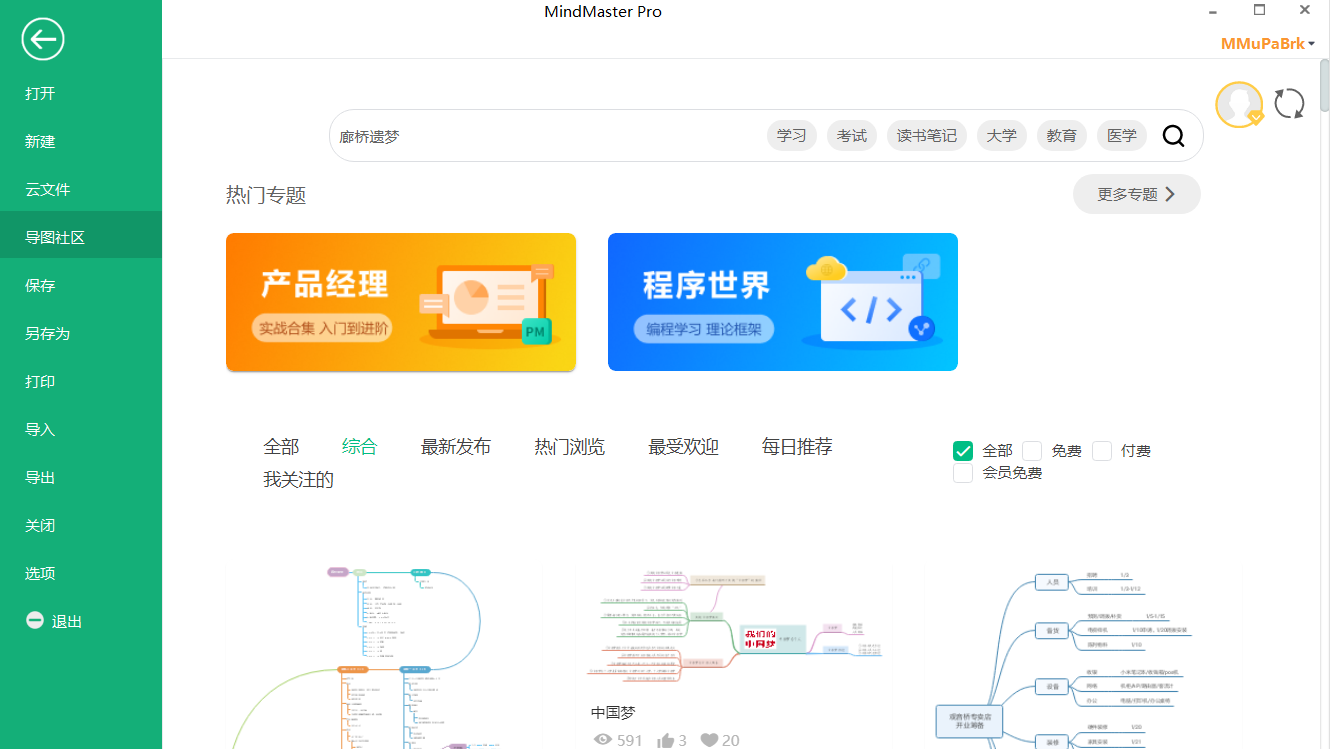This screenshot has height=749, width=1330.
Task: Tick the 付费 filter checkbox
Action: click(1102, 451)
